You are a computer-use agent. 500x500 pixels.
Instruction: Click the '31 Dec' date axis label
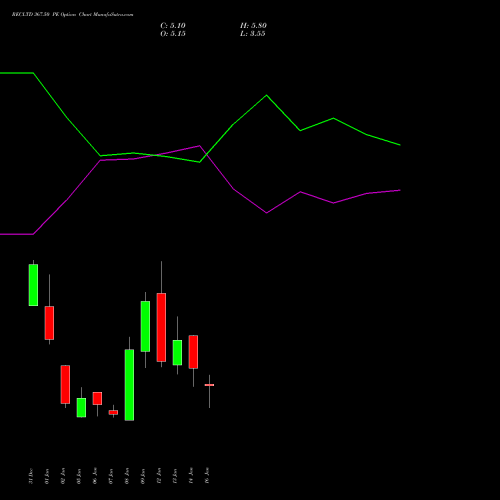(31, 476)
